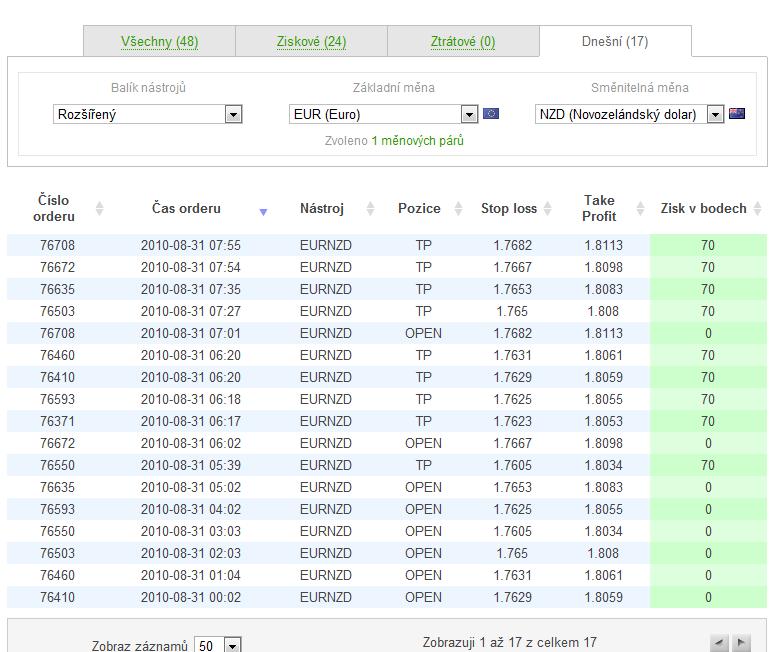Sort by Zisk v bodech arrows
Image resolution: width=771 pixels, height=652 pixels.
pos(758,208)
